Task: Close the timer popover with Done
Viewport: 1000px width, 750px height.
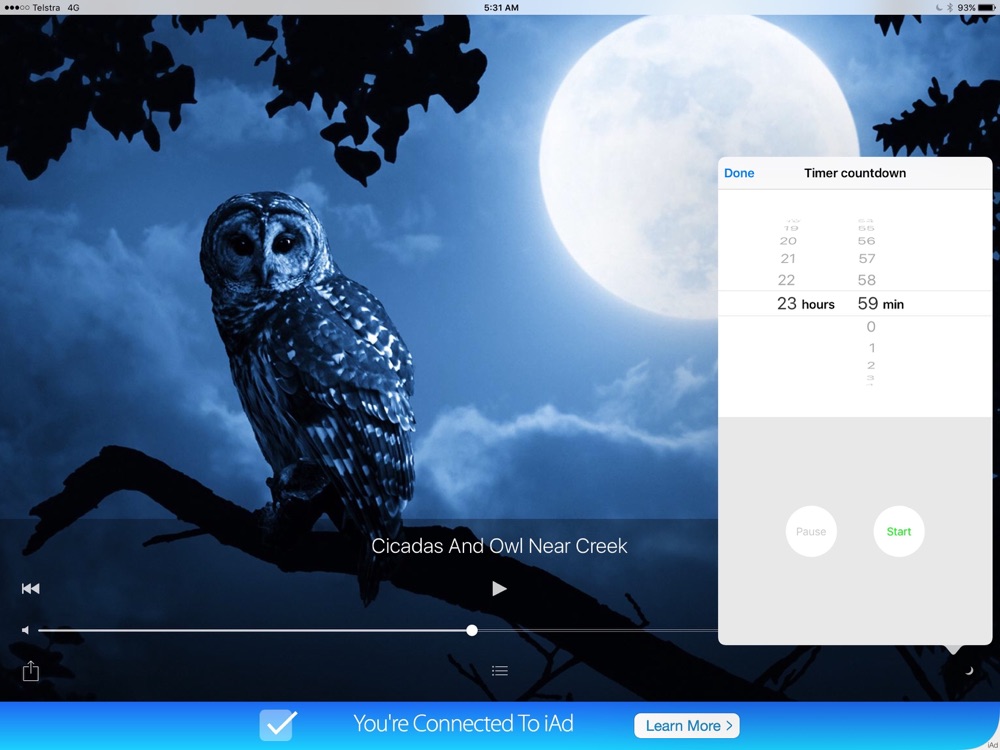Action: coord(739,173)
